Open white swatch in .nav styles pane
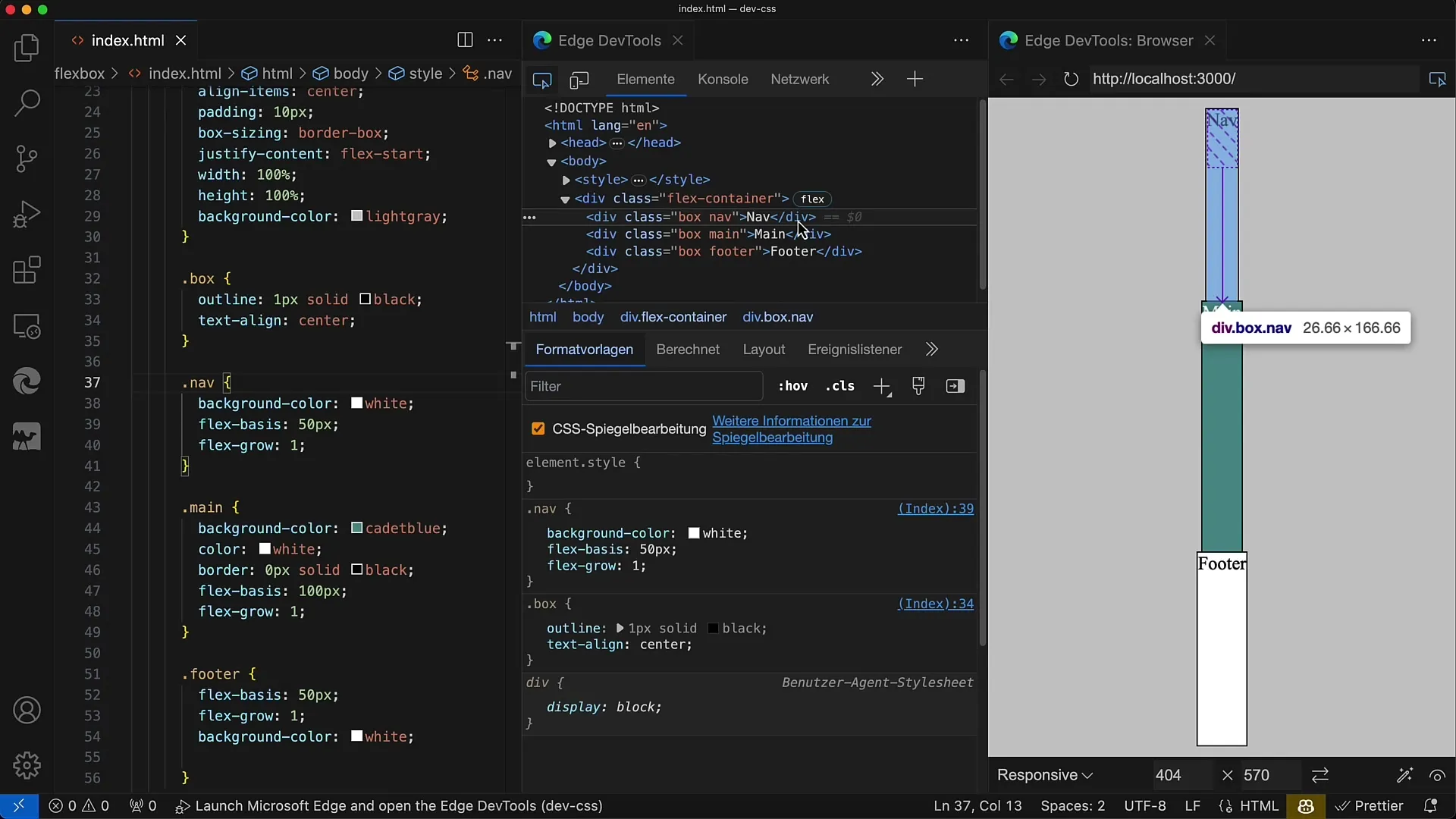1456x819 pixels. [x=693, y=533]
